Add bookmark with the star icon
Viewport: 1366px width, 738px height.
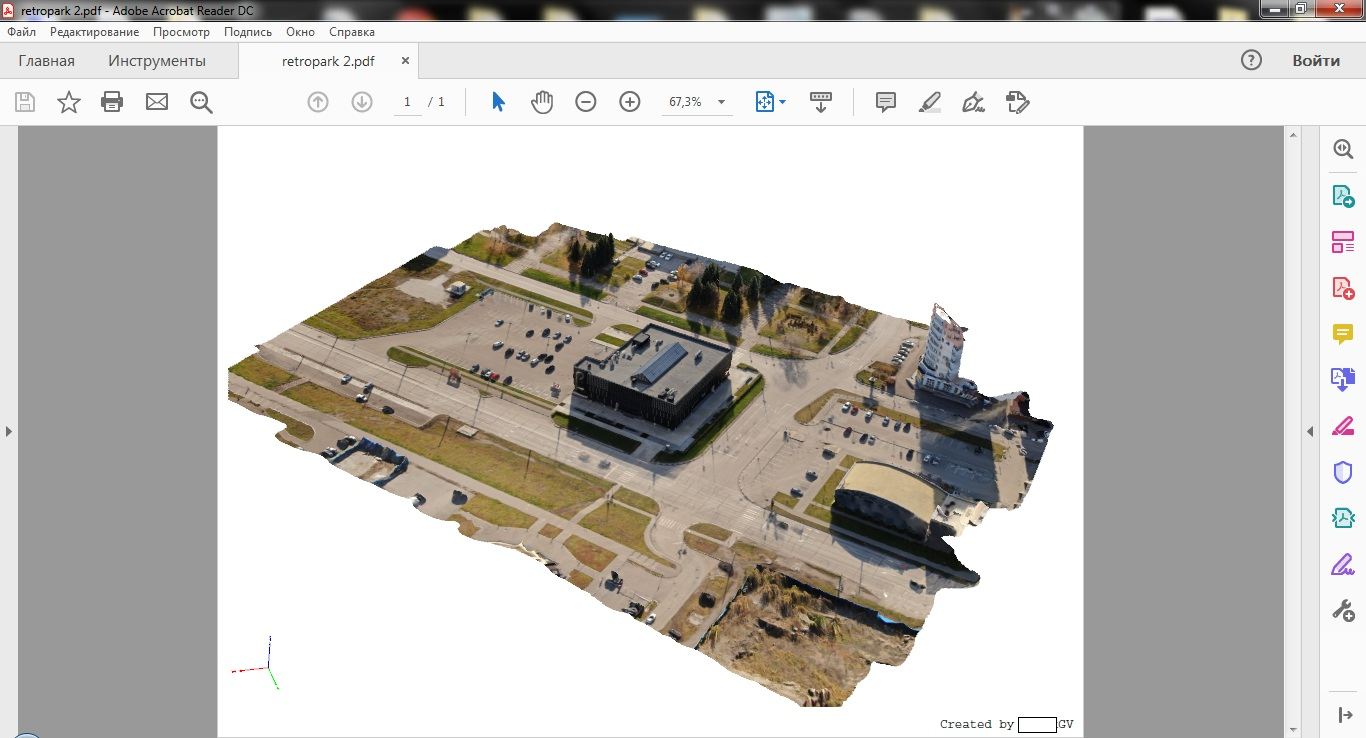pyautogui.click(x=68, y=102)
